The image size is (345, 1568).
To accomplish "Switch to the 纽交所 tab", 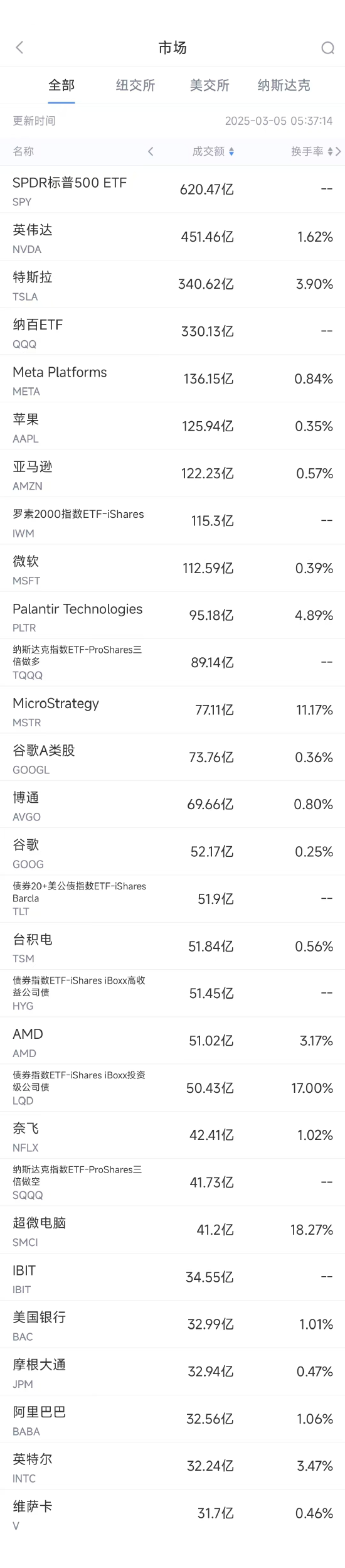I will point(135,85).
